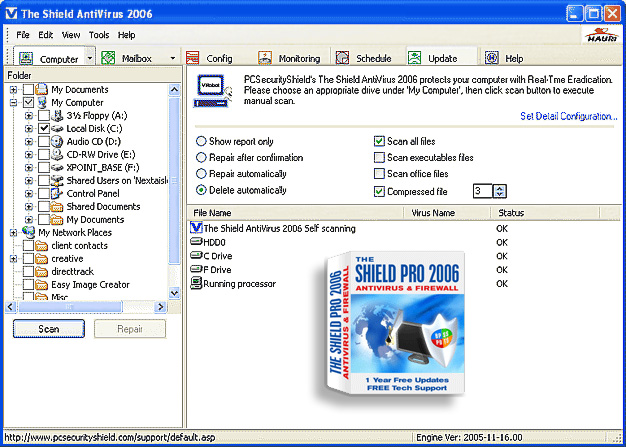Open Set Detail Configuration link
Viewport: 626px width, 447px height.
coord(569,116)
